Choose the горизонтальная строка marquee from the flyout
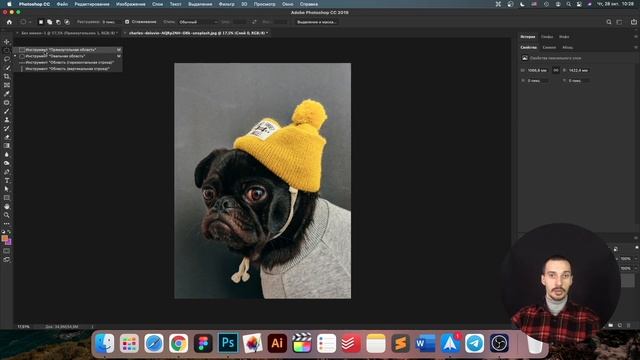 [x=67, y=62]
